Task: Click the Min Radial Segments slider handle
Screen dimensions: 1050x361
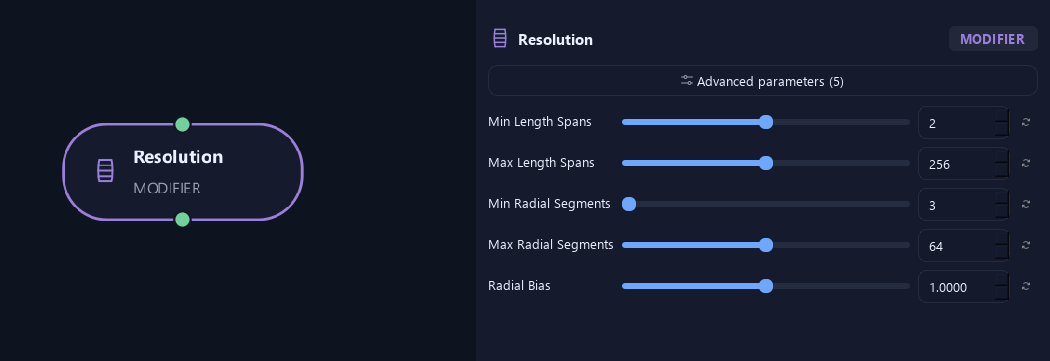Action: (x=628, y=204)
